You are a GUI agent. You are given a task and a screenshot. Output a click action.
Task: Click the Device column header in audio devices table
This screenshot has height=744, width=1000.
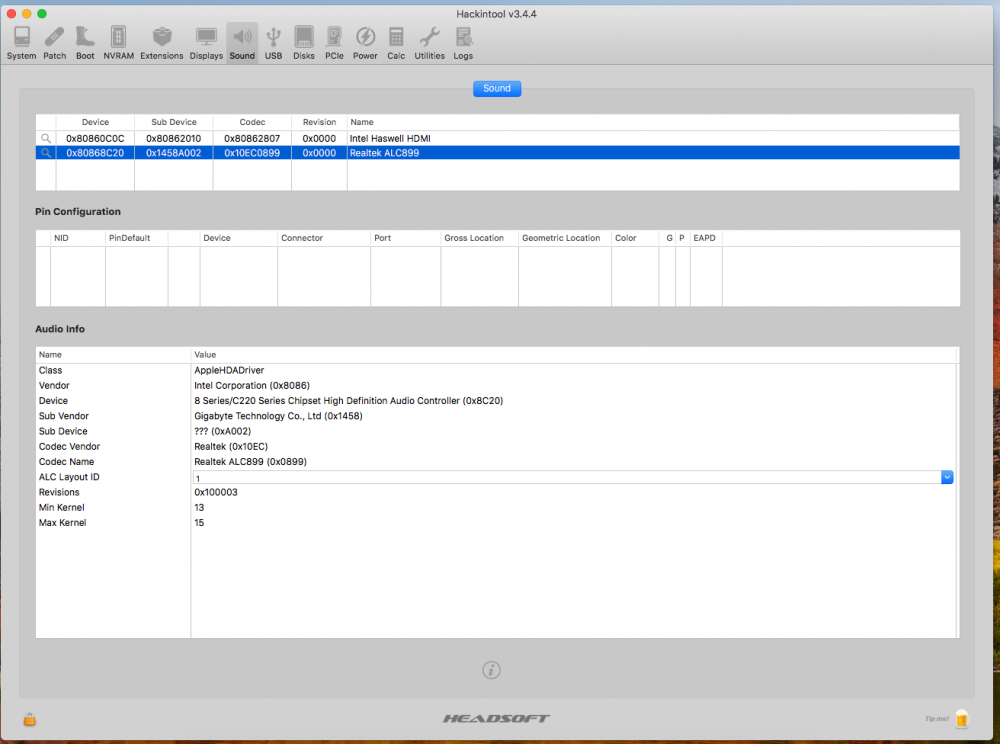click(96, 122)
